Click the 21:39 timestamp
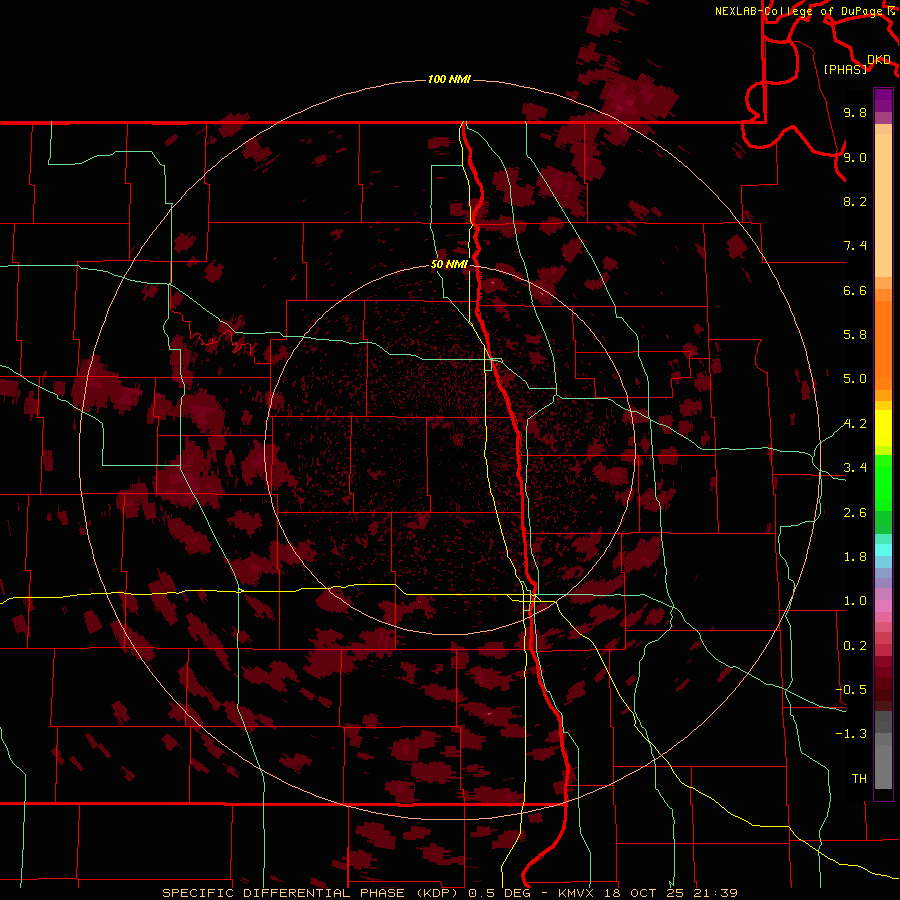The height and width of the screenshot is (900, 900). click(716, 893)
